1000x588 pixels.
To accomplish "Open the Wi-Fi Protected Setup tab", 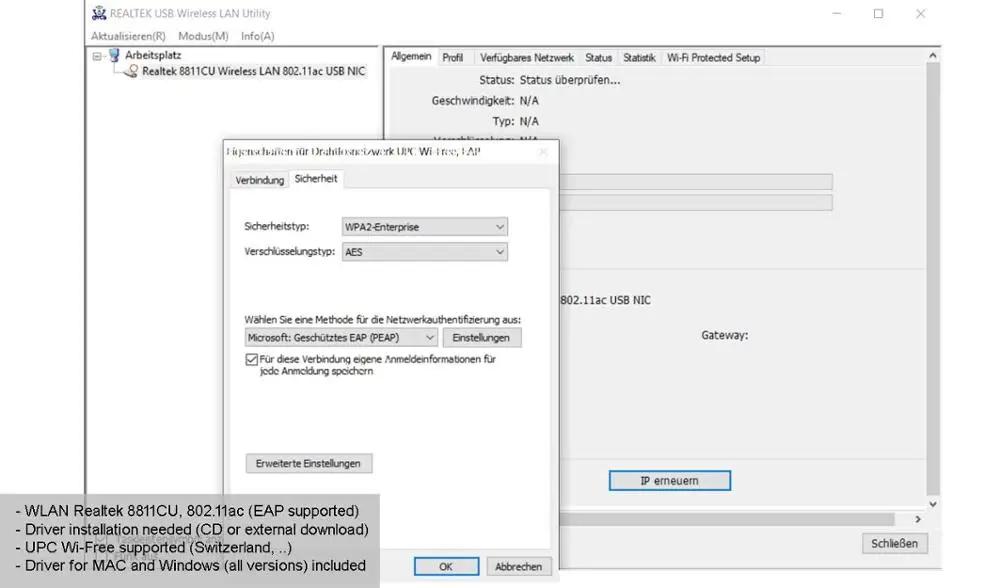I will coord(714,57).
